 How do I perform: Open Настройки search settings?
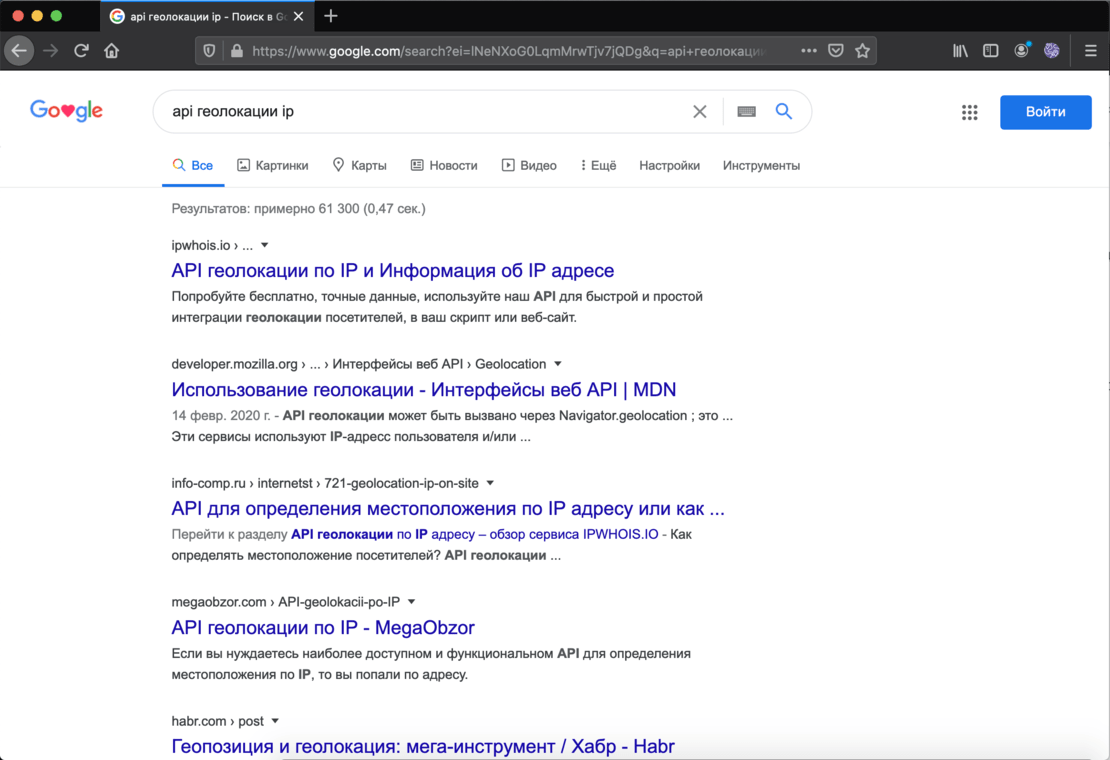tap(669, 166)
